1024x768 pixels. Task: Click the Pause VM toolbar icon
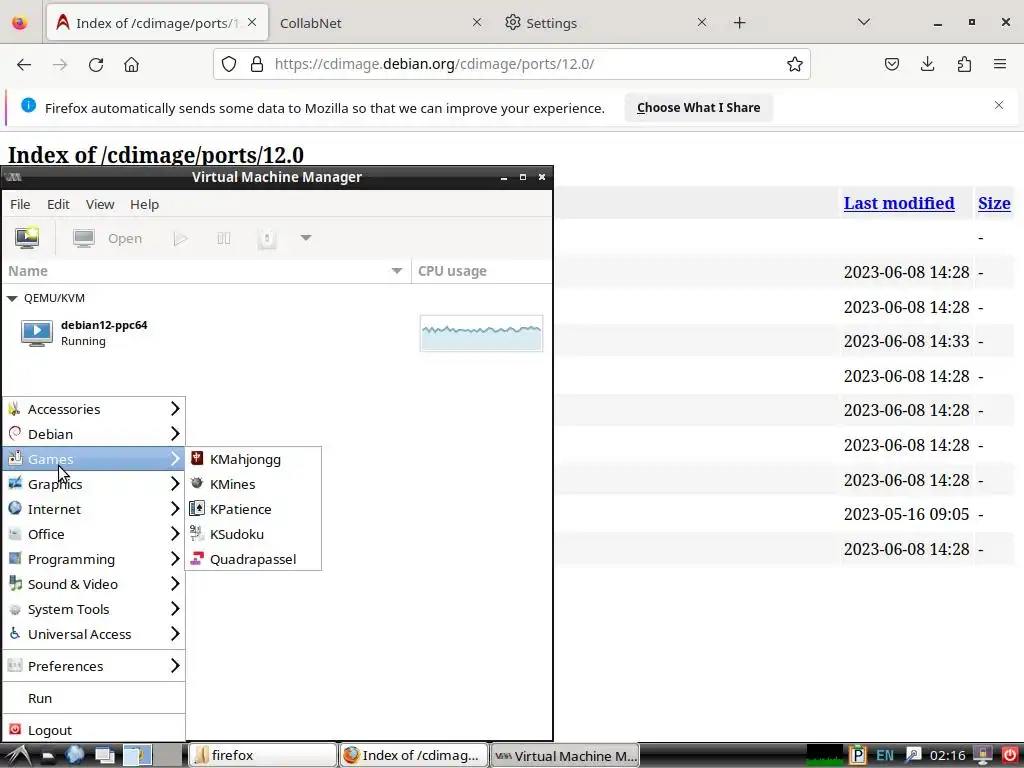pyautogui.click(x=223, y=238)
